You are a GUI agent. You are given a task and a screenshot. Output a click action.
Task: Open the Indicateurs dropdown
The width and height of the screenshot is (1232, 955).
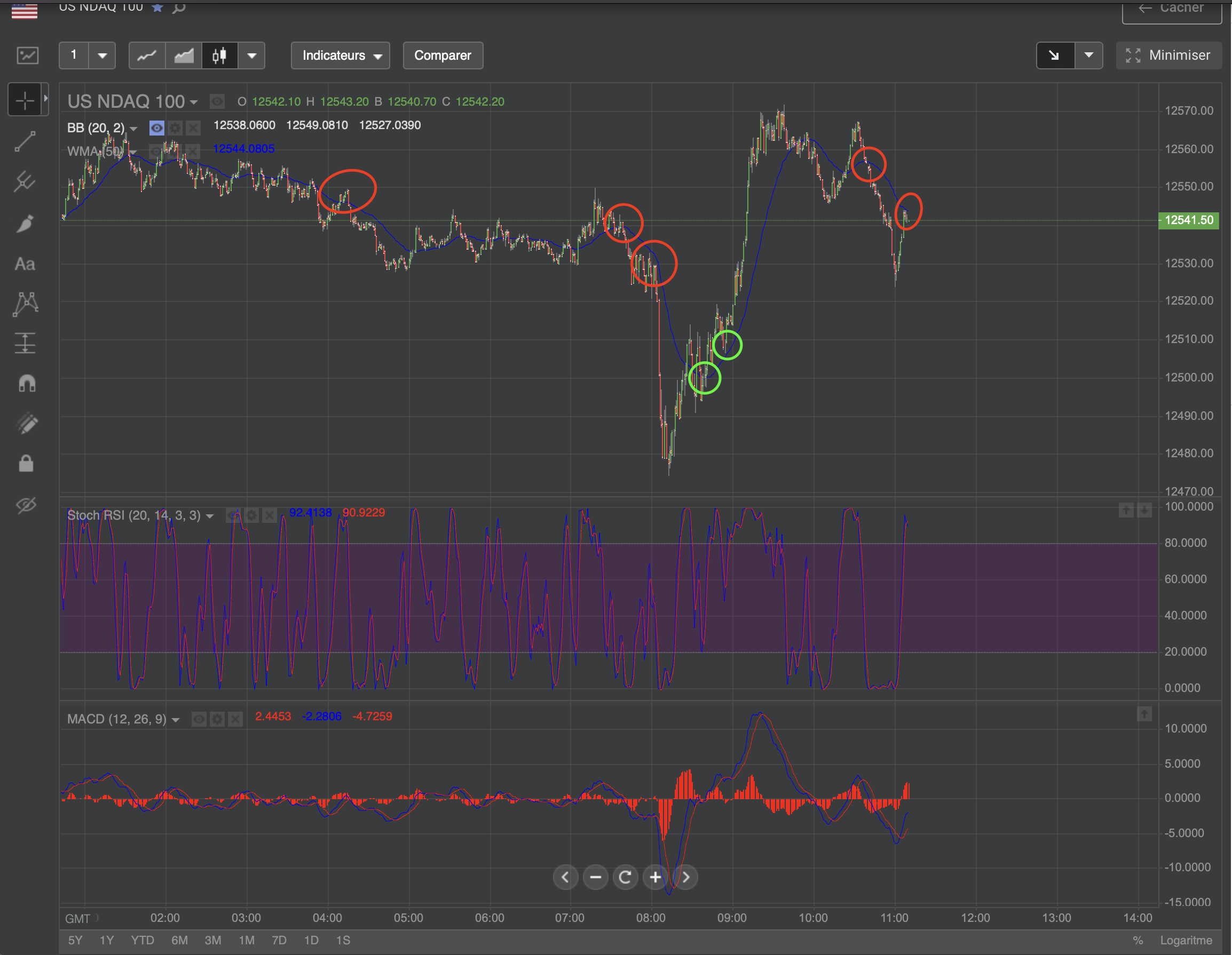pos(341,55)
